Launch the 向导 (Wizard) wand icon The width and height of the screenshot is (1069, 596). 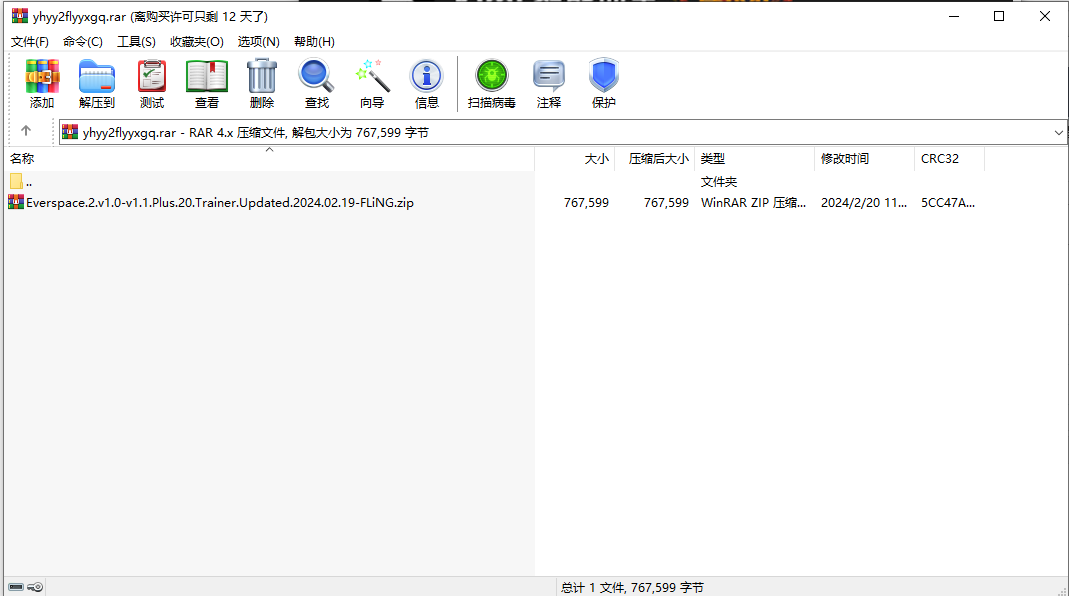tap(372, 83)
